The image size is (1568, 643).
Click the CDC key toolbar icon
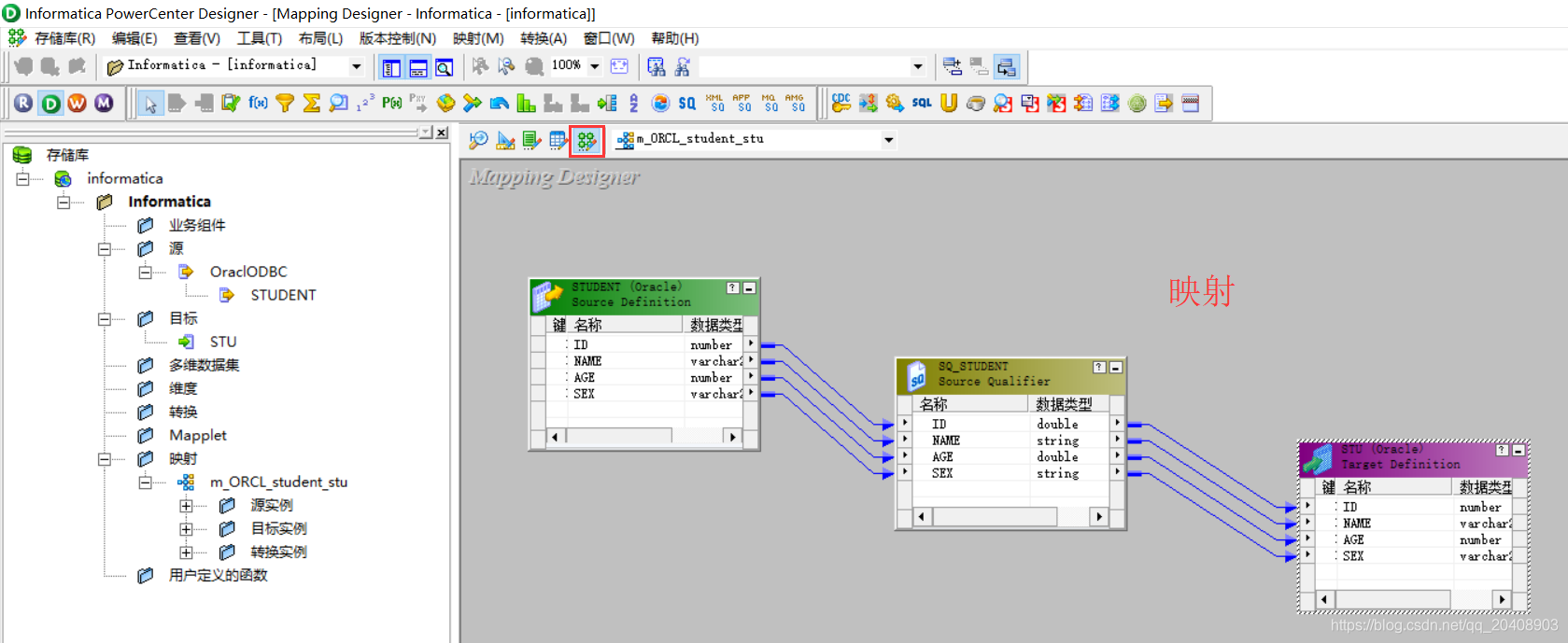click(x=841, y=103)
